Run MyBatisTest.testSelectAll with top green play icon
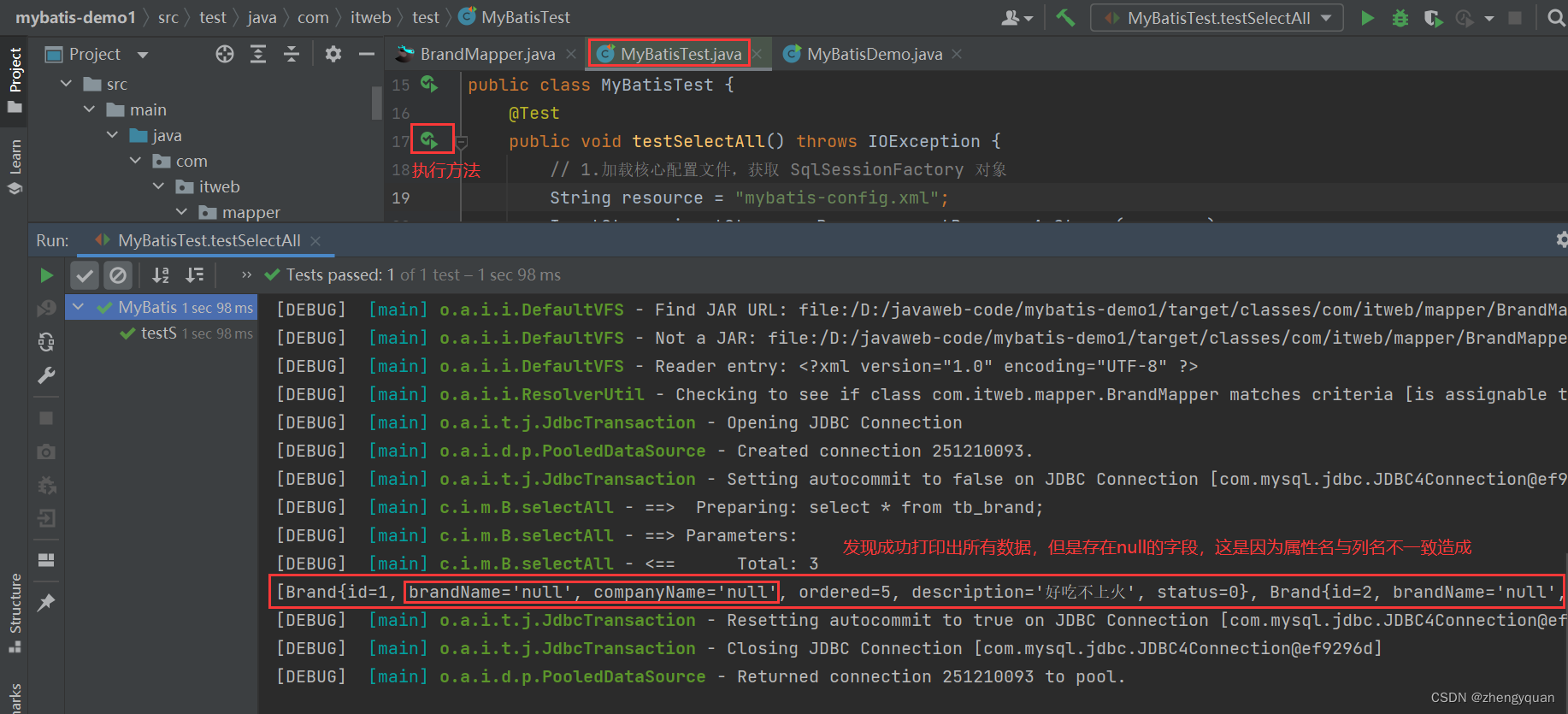 pyautogui.click(x=1367, y=18)
